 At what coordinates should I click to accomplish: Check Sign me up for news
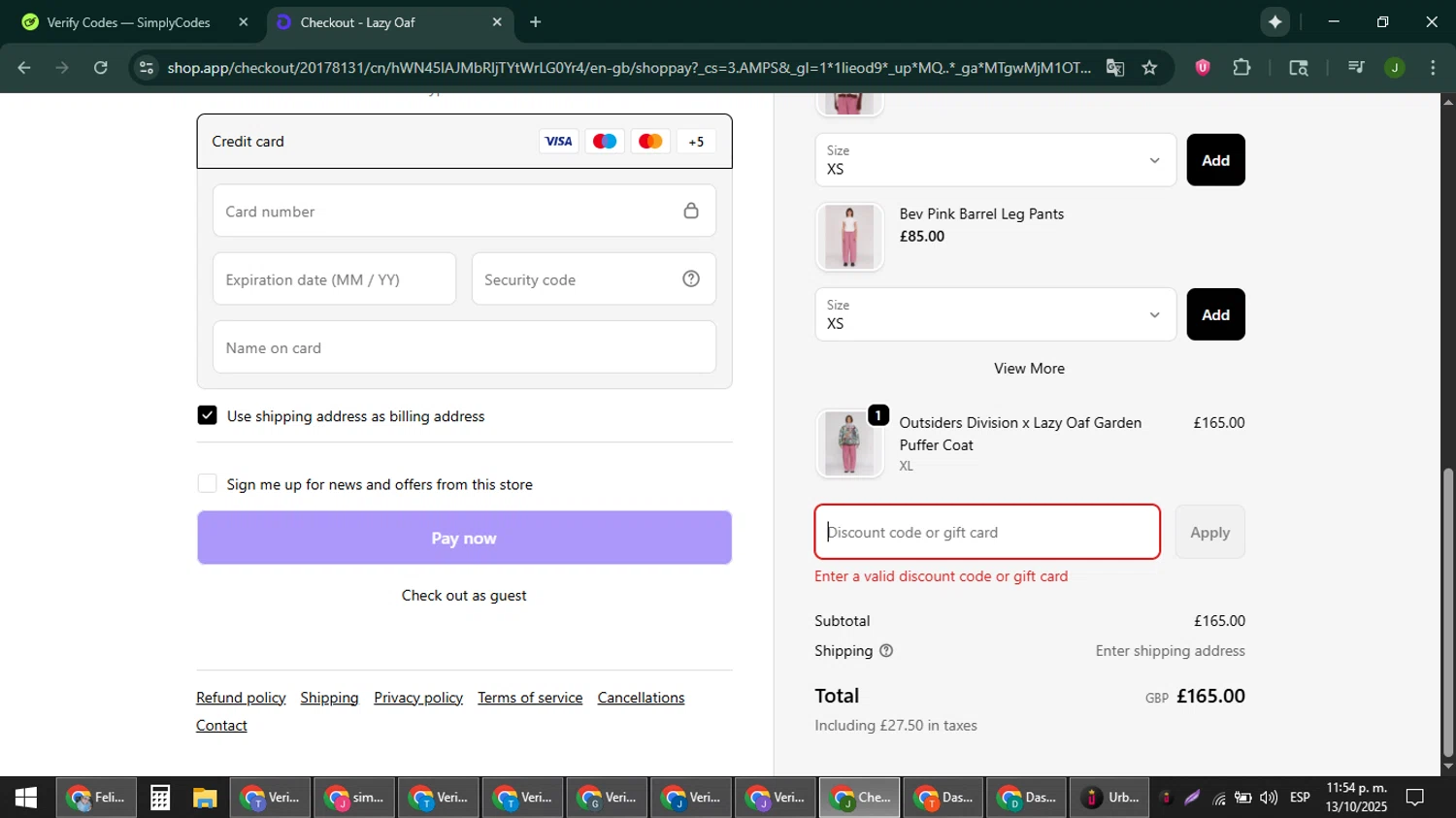207,483
